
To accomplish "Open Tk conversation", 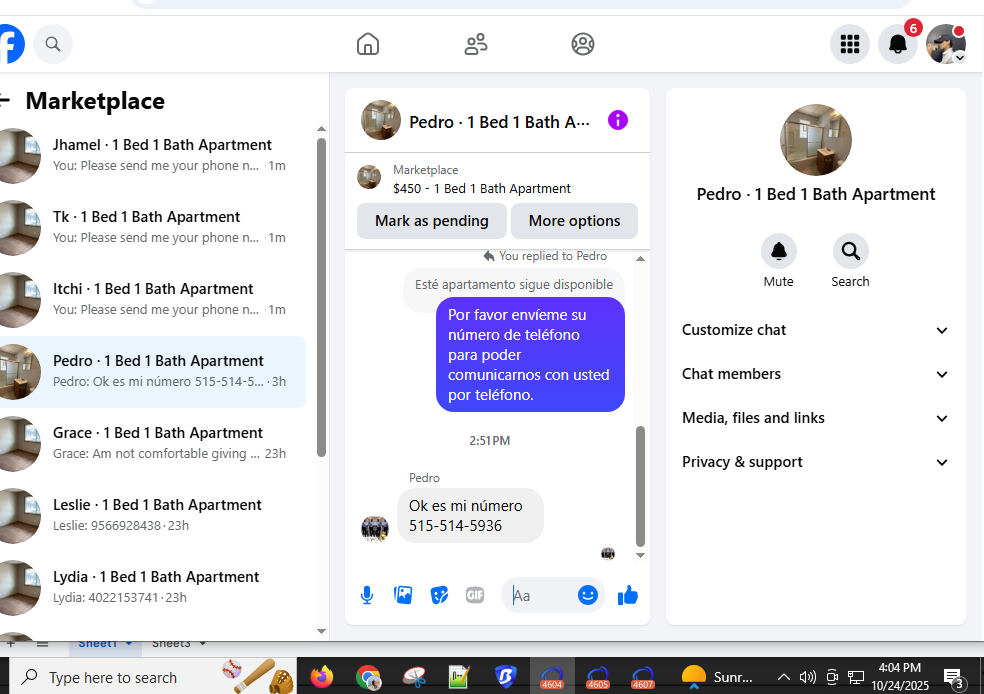I will coord(152,227).
